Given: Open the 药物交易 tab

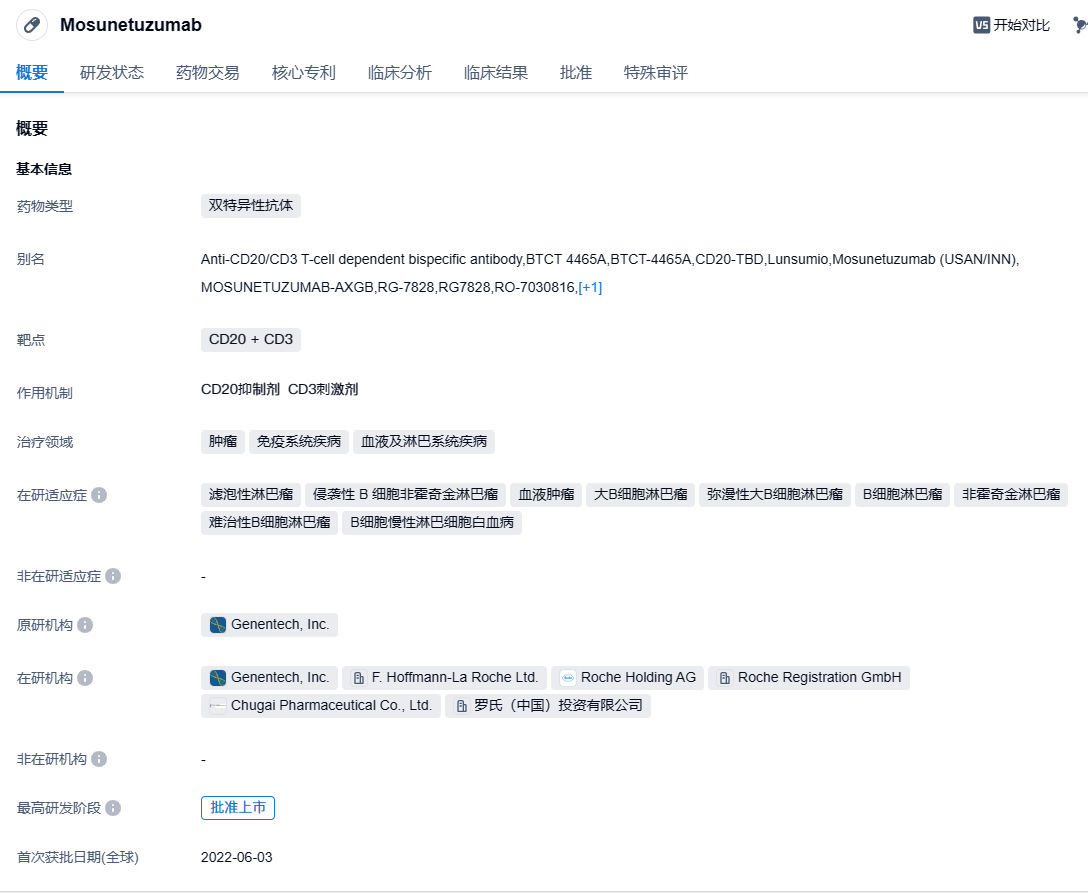Looking at the screenshot, I should click(x=208, y=72).
